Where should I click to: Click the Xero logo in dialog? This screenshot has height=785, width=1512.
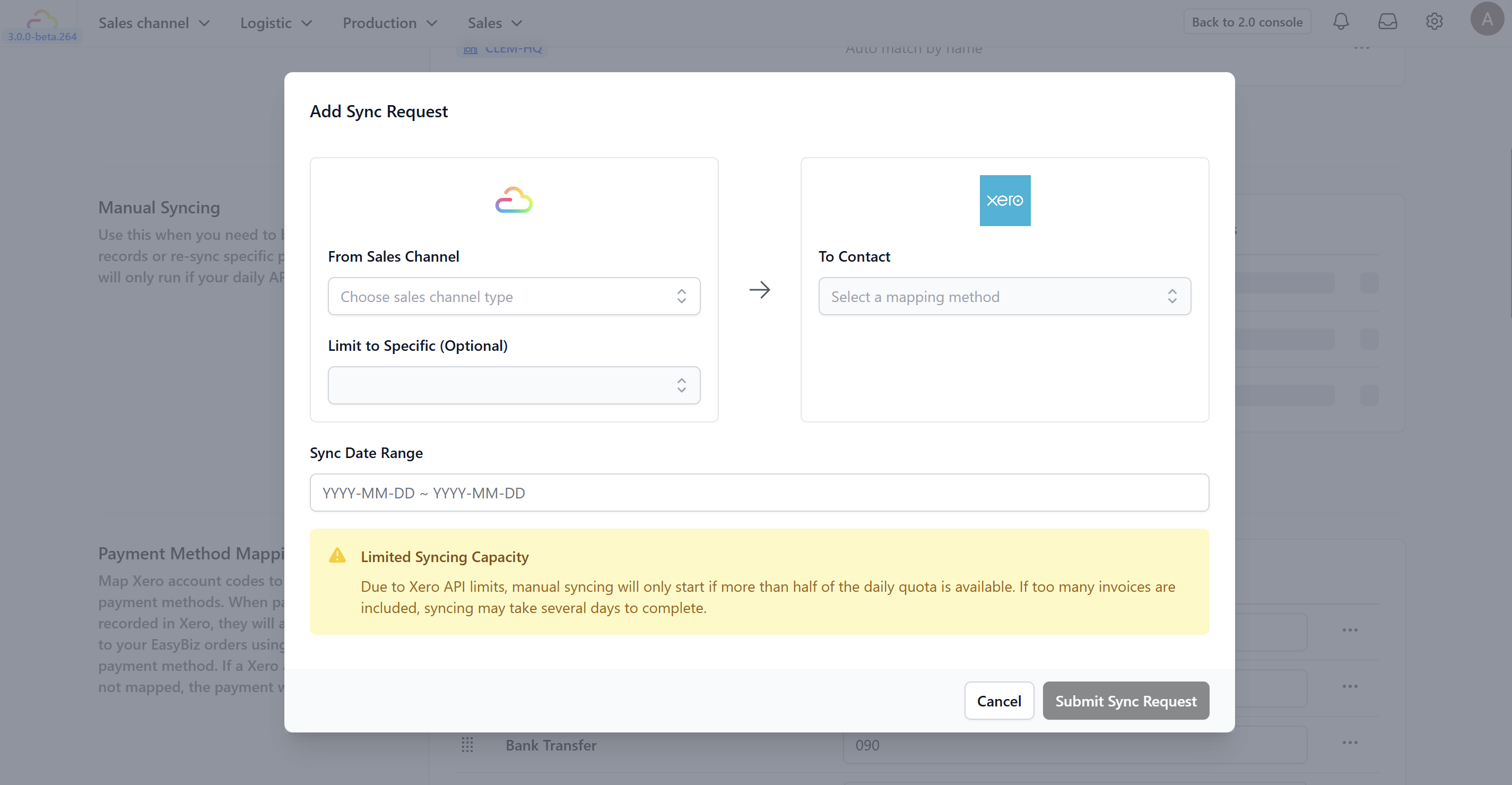(x=1005, y=200)
